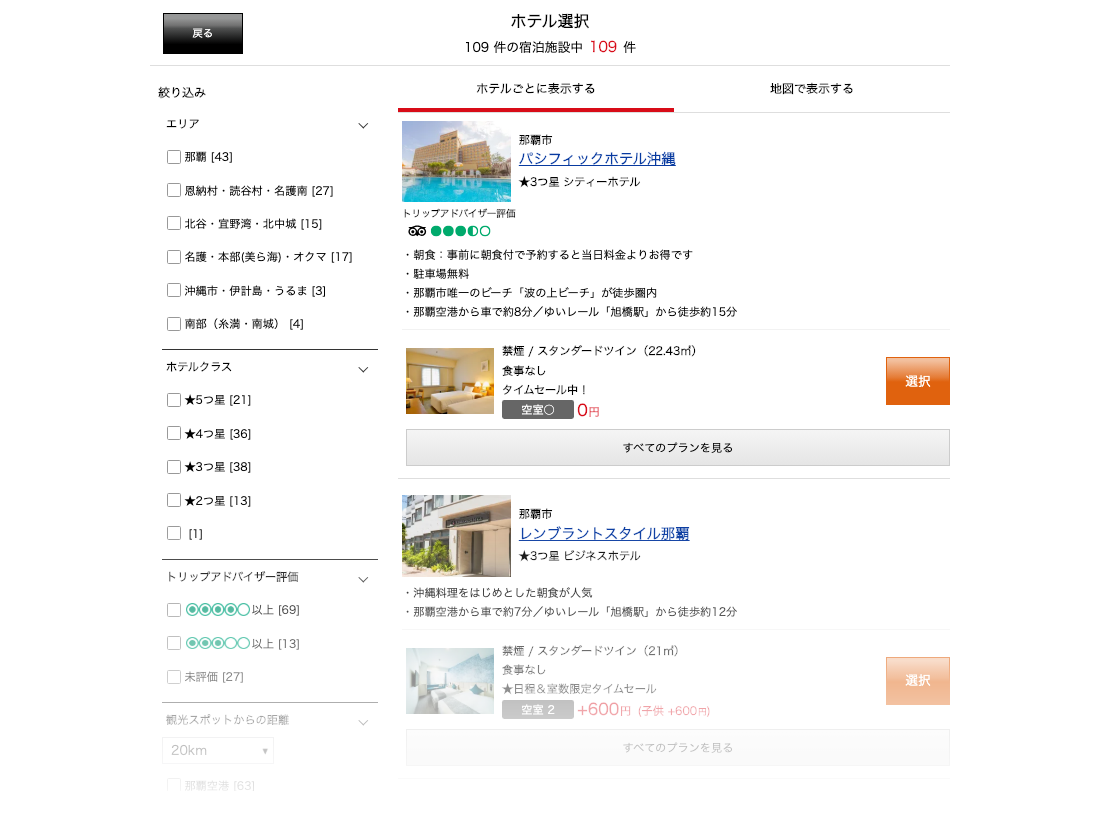
Task: Check 北谷・宜野湾・北中城 [15] checkbox
Action: click(x=174, y=223)
